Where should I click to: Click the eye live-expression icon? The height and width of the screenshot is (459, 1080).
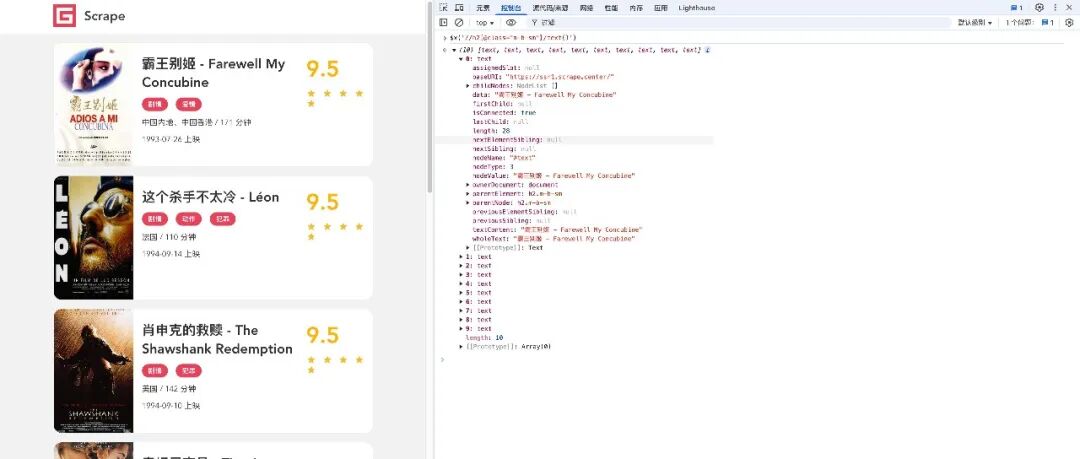pyautogui.click(x=510, y=23)
